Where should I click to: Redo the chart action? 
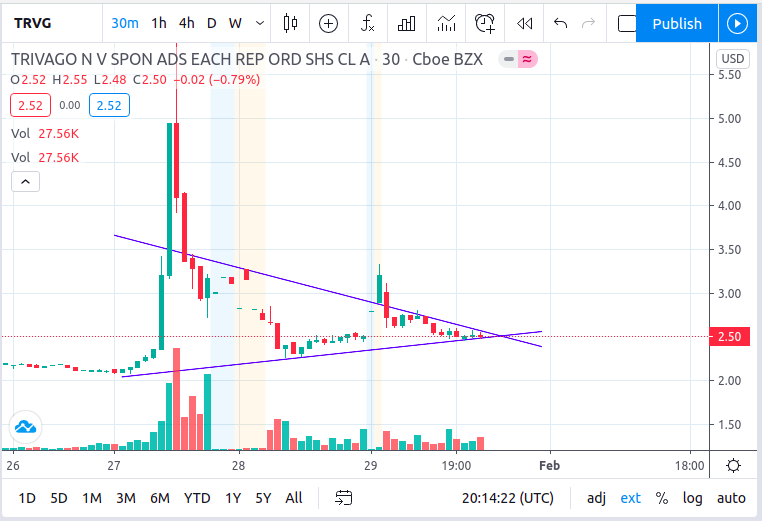(x=589, y=23)
